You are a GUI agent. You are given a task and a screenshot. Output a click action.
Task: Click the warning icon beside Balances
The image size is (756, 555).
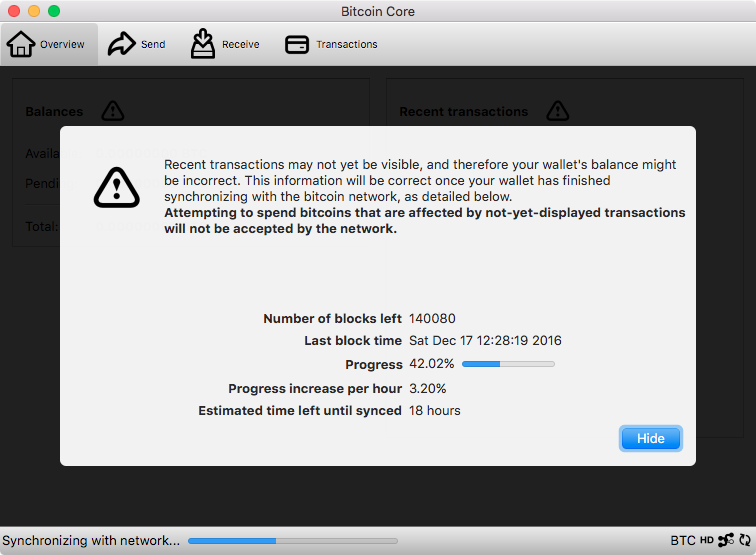point(113,111)
